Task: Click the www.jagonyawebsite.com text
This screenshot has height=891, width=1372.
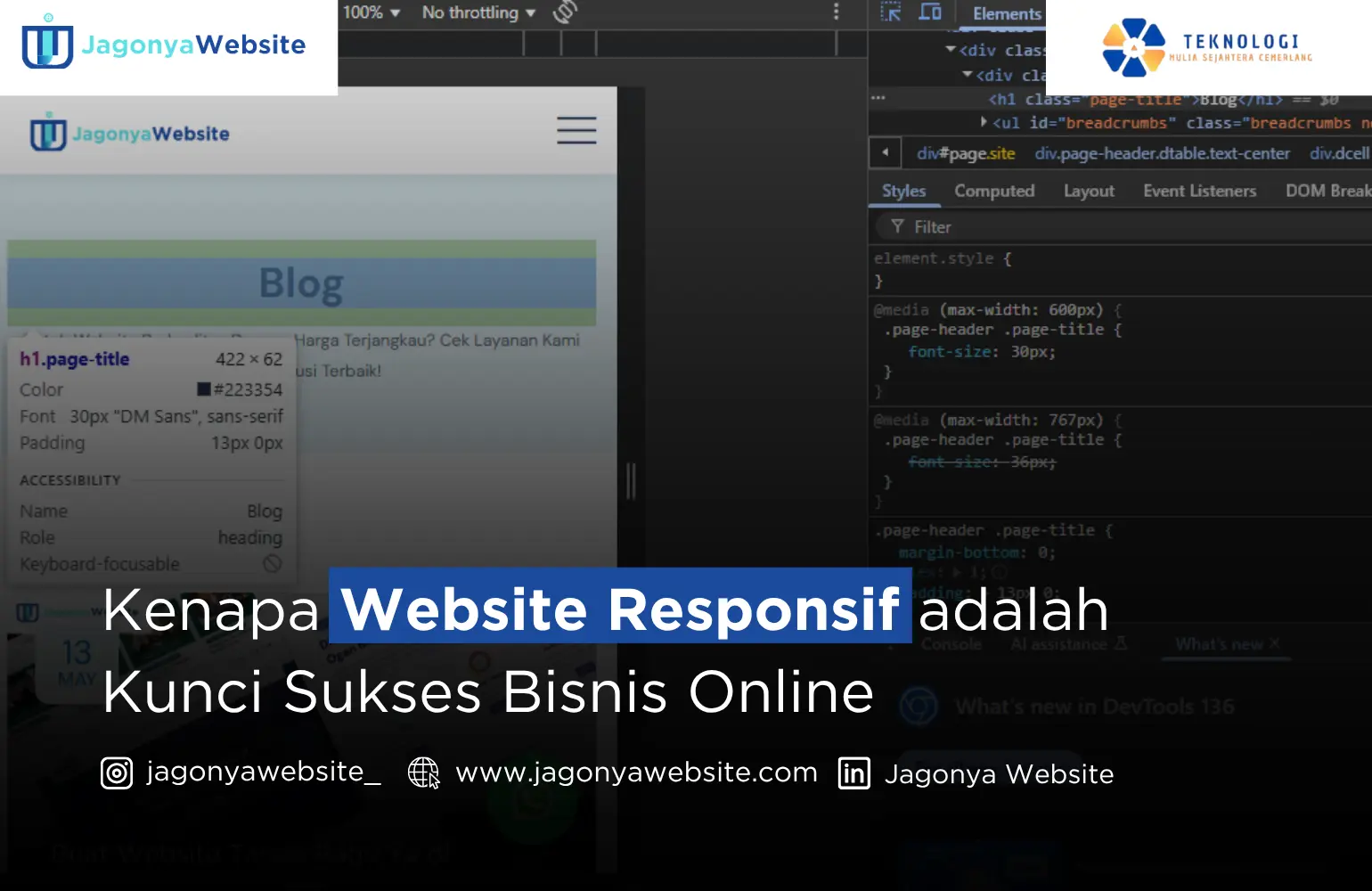Action: pos(636,772)
